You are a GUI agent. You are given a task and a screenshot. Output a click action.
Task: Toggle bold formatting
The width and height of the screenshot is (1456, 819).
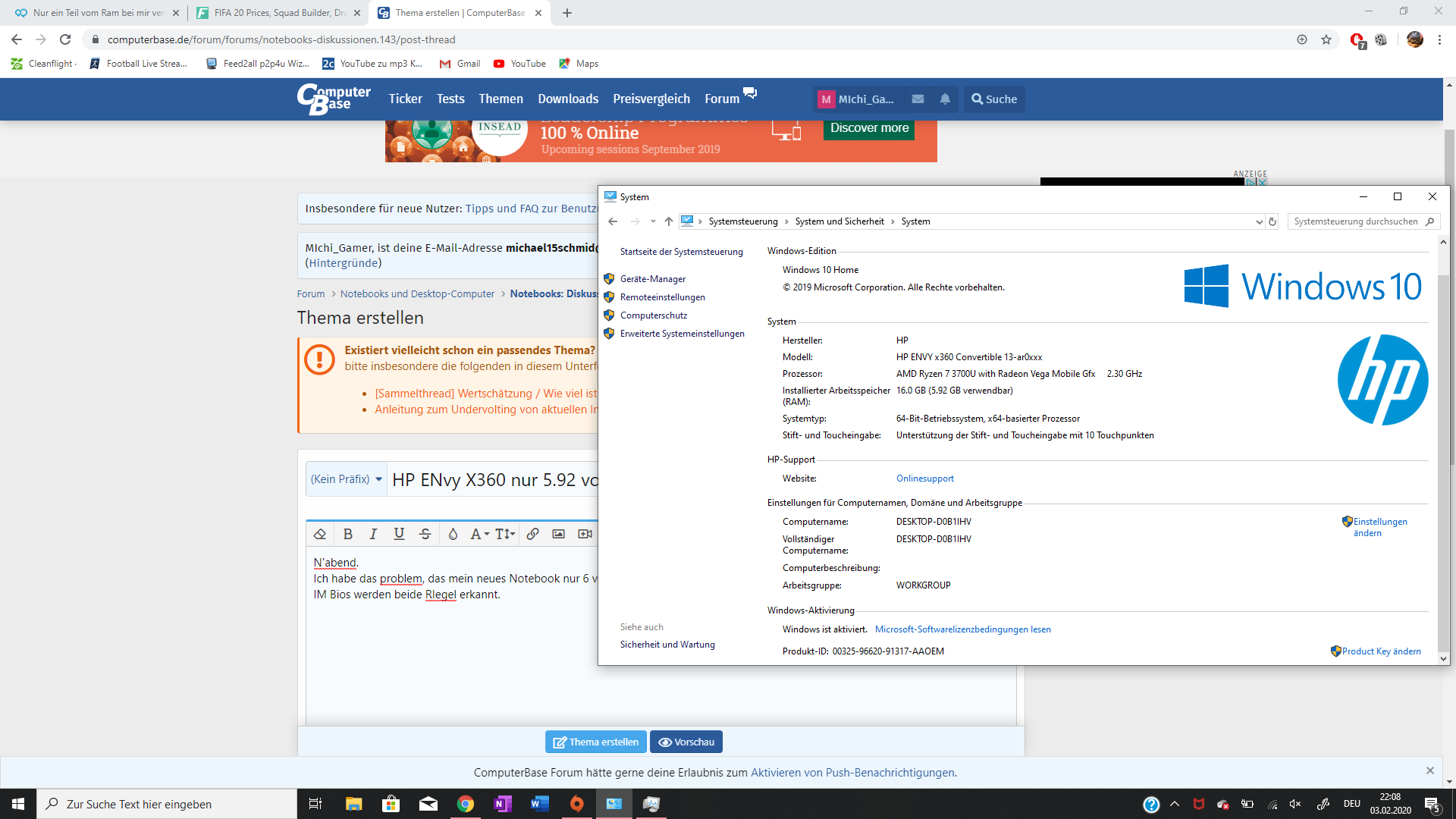click(348, 534)
